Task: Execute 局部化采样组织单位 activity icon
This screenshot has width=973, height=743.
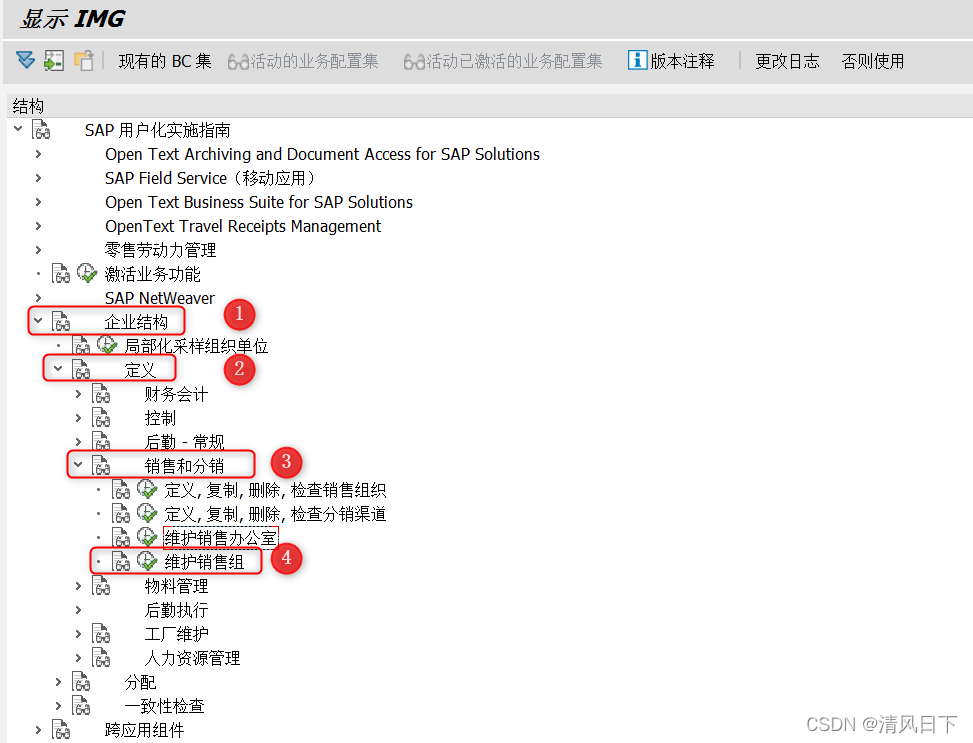Action: point(107,345)
